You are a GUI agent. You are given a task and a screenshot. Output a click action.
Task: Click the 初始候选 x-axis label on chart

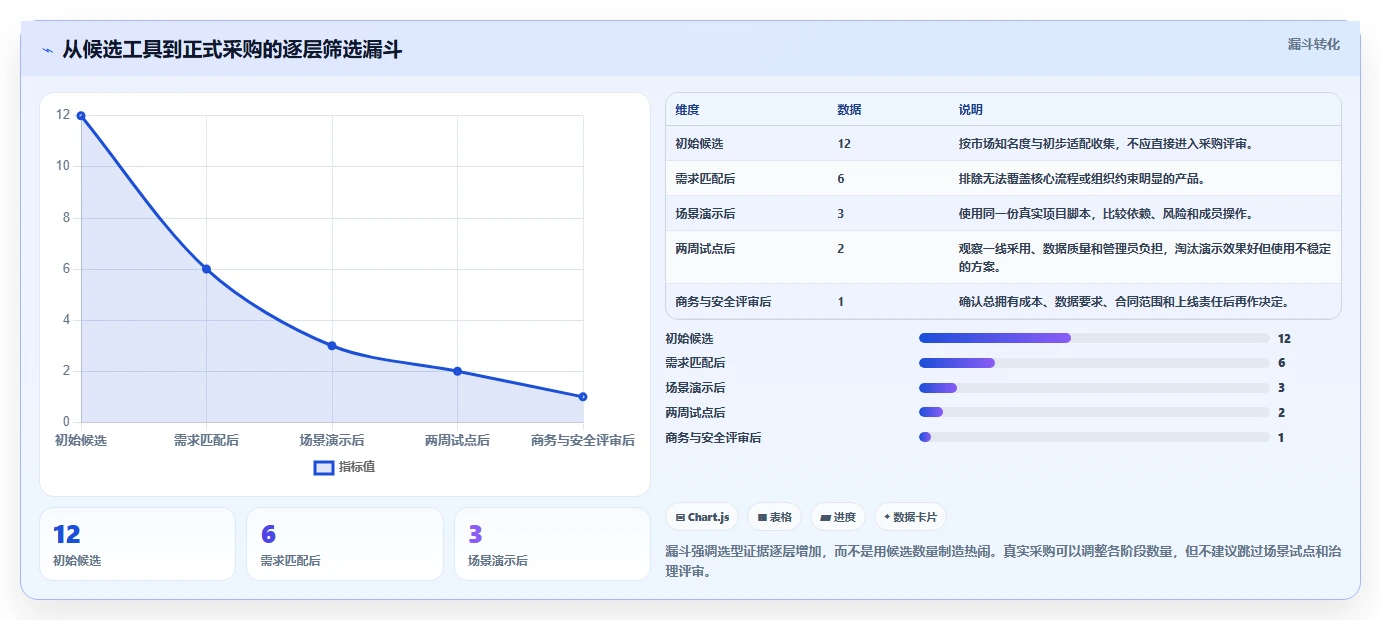click(81, 440)
